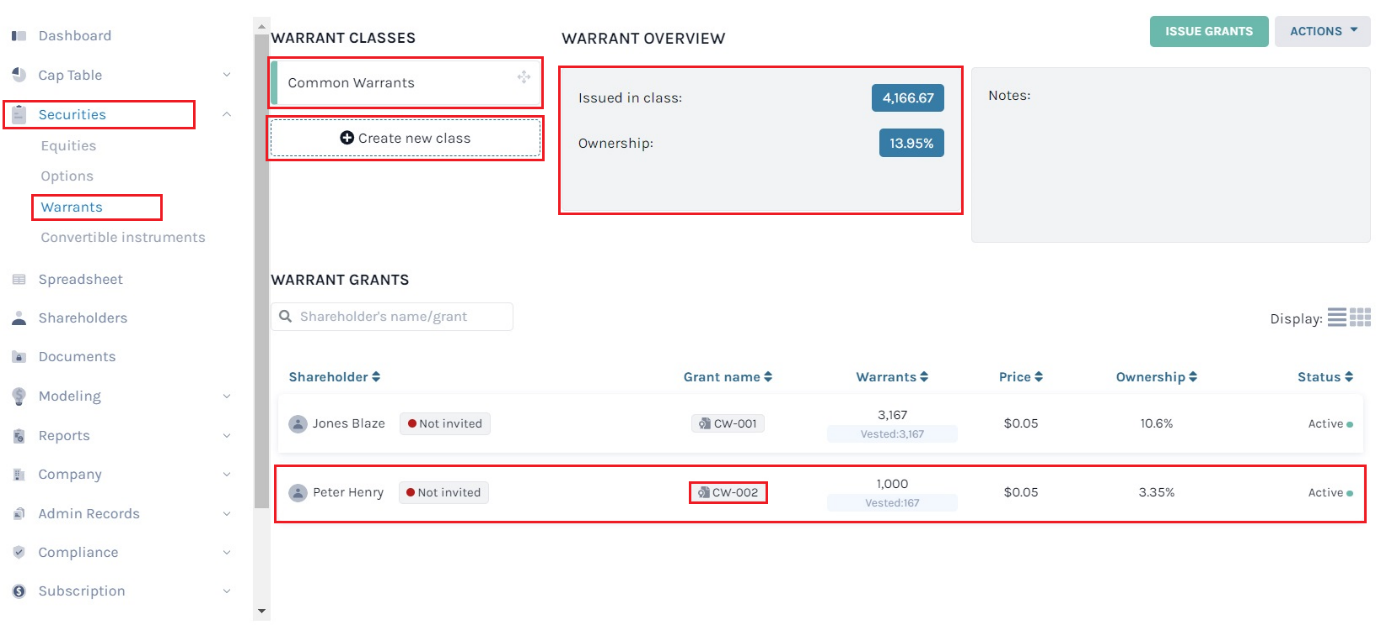Click sidebar scrollbar up arrow
The width and height of the screenshot is (1381, 630).
click(x=262, y=26)
